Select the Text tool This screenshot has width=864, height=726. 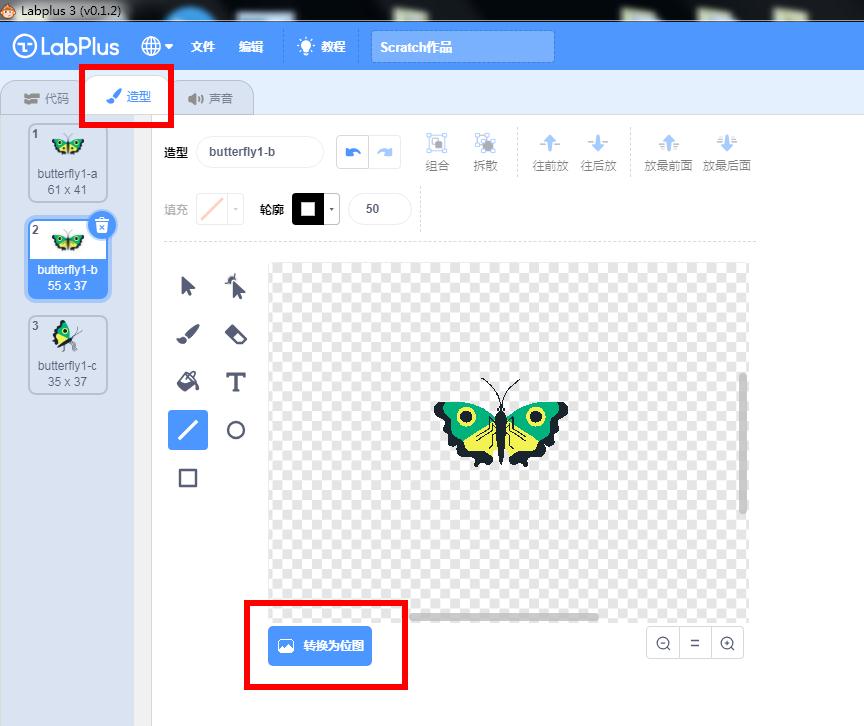[236, 382]
